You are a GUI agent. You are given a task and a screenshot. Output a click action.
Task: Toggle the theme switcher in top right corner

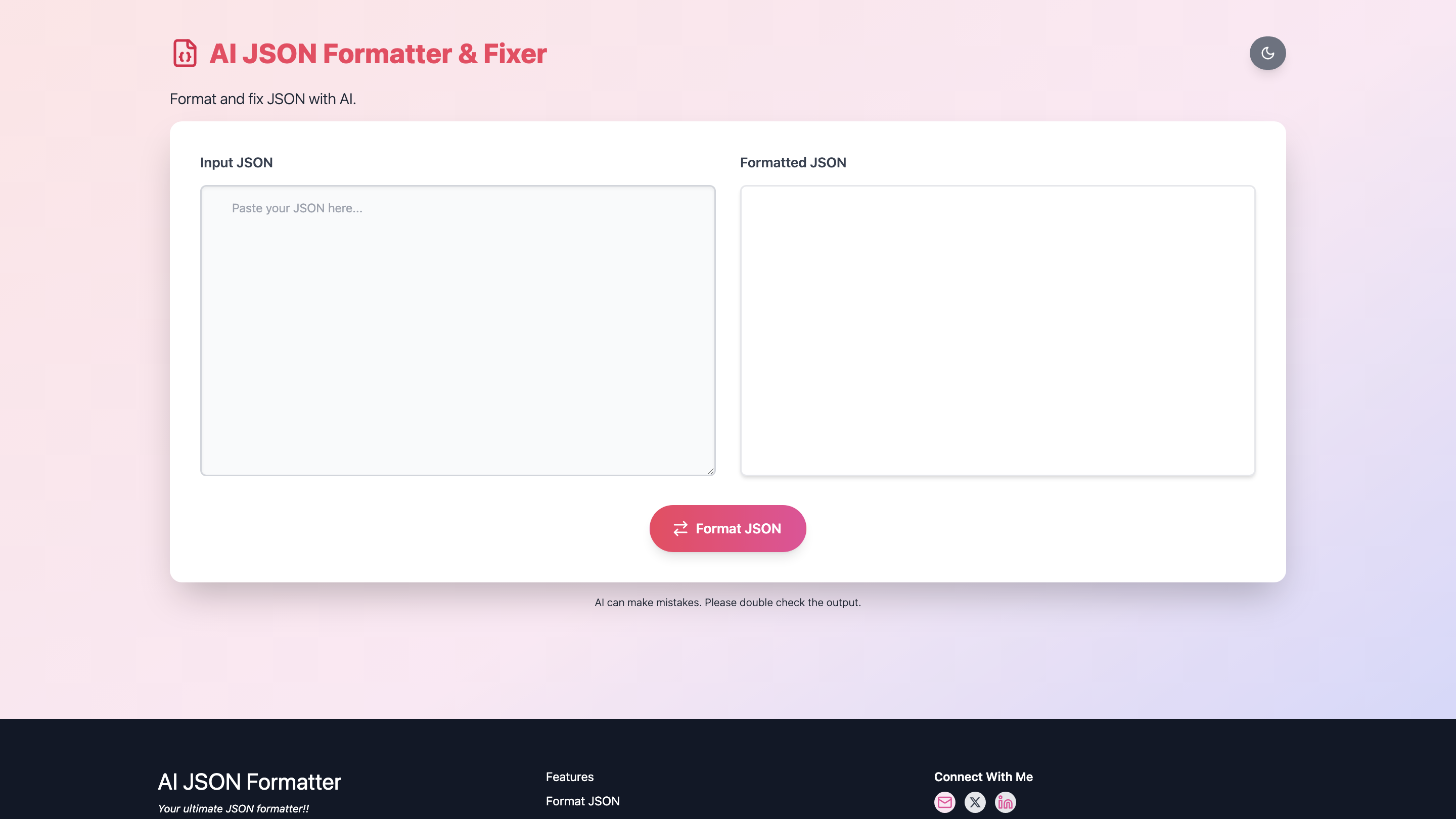[1268, 53]
